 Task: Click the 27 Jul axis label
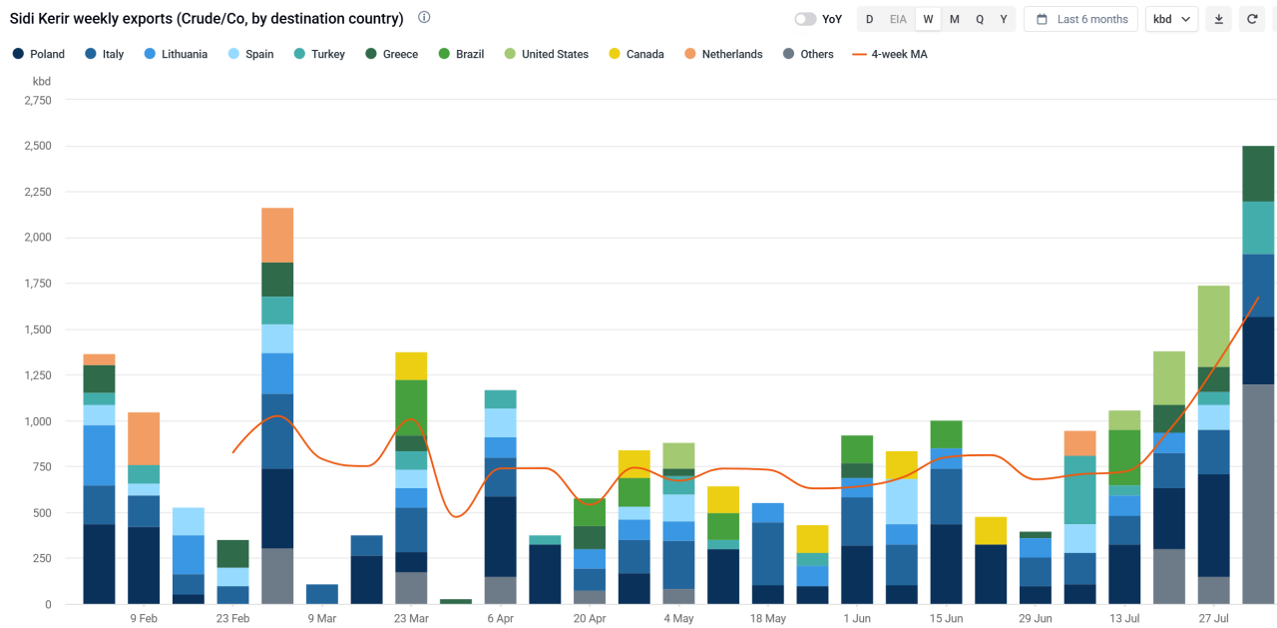(x=1214, y=619)
